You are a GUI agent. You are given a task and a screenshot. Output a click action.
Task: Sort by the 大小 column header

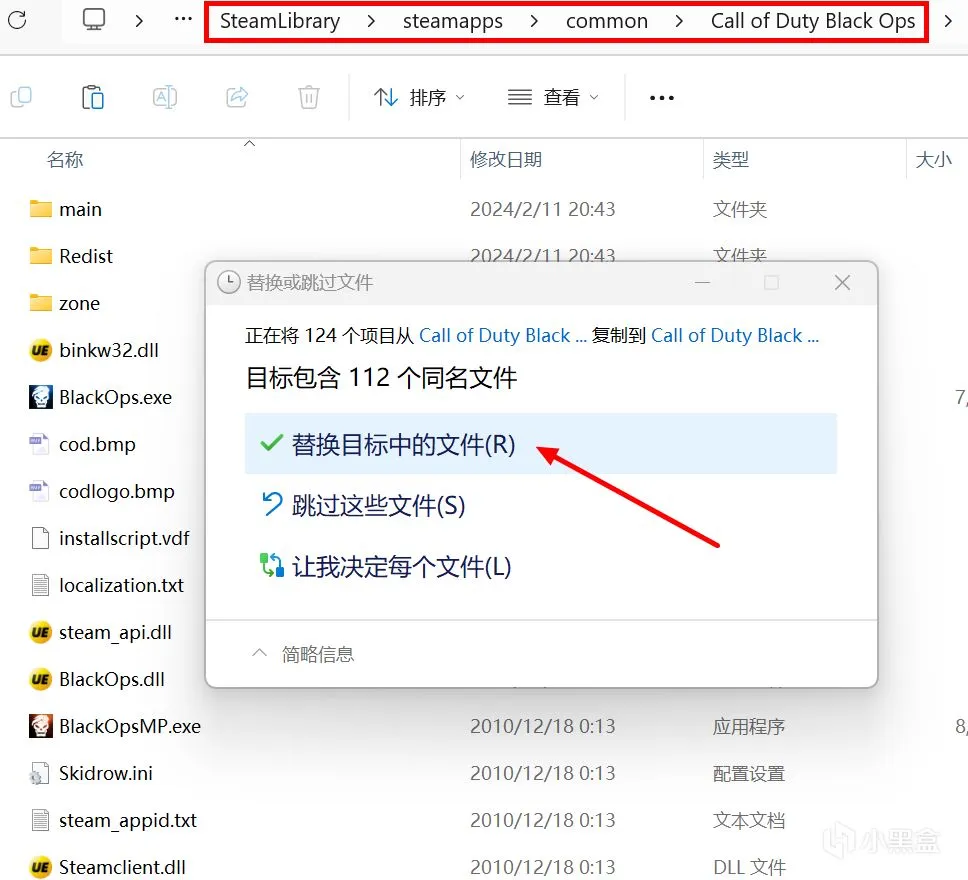(933, 159)
